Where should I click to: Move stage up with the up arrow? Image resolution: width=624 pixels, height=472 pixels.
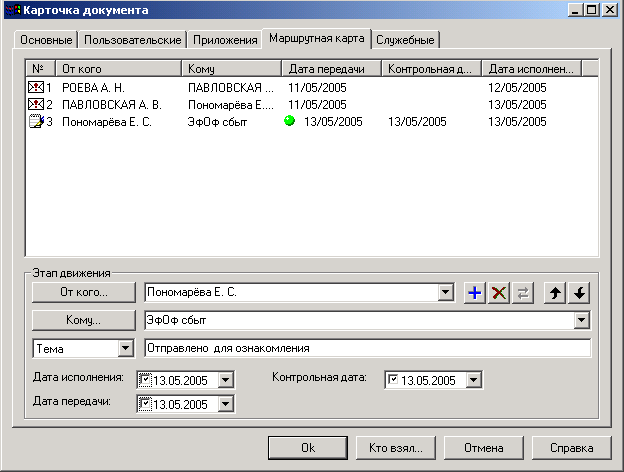(555, 293)
